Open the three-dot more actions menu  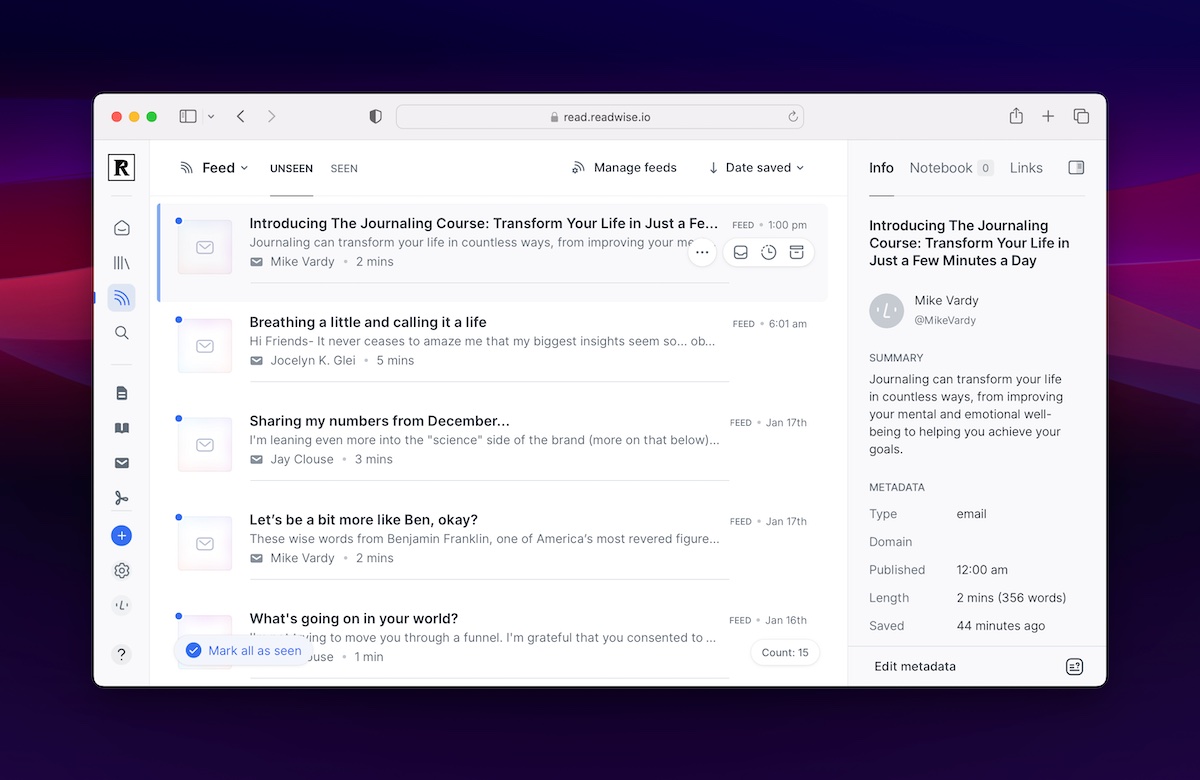click(x=702, y=253)
